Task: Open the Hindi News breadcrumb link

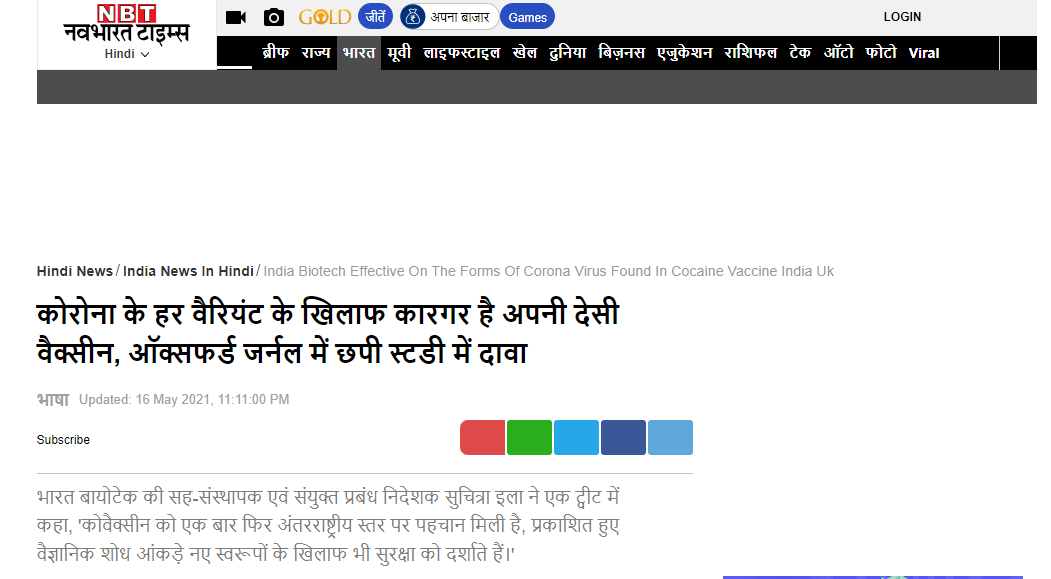Action: (74, 271)
